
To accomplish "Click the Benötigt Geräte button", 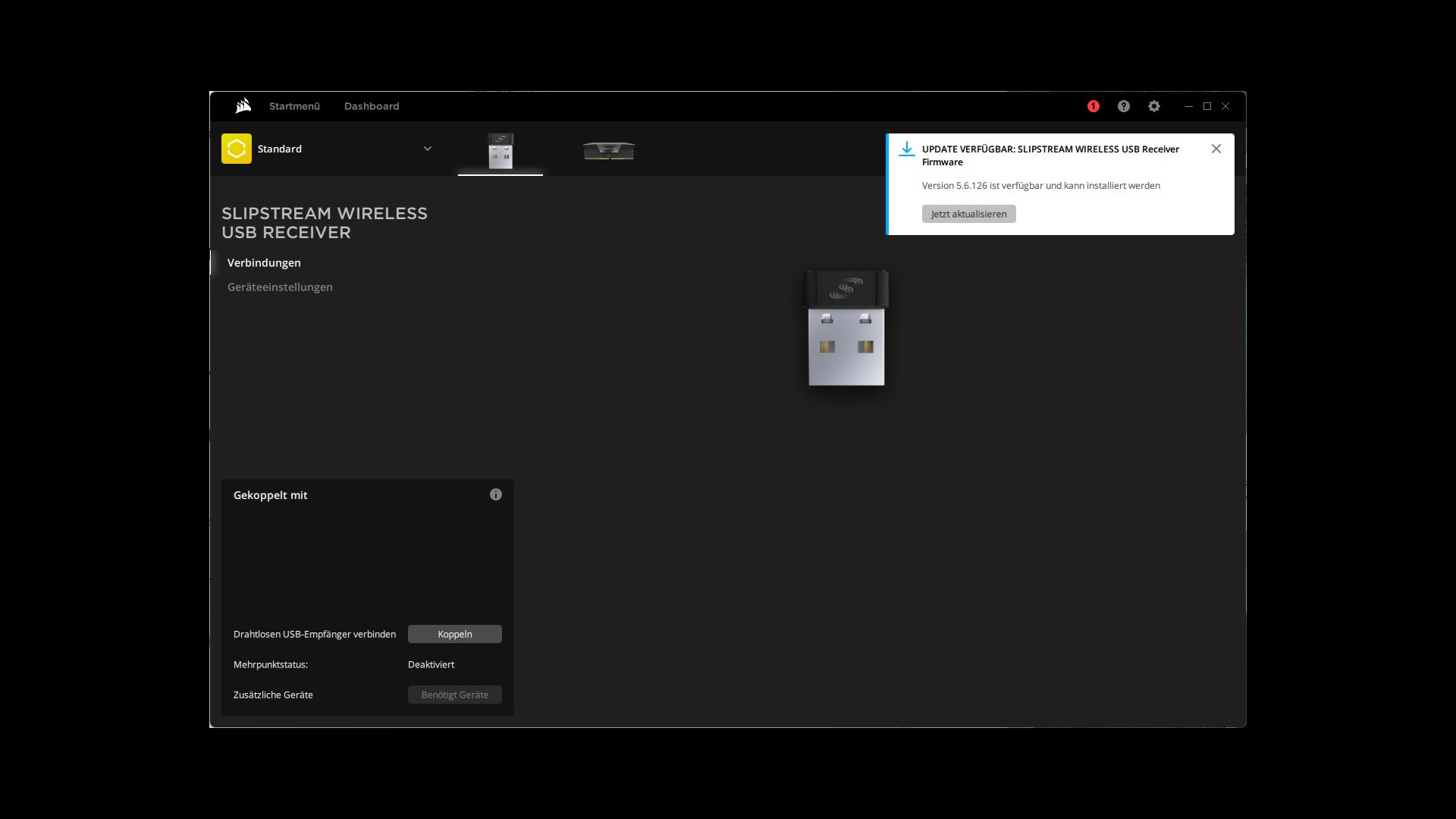I will pyautogui.click(x=455, y=695).
